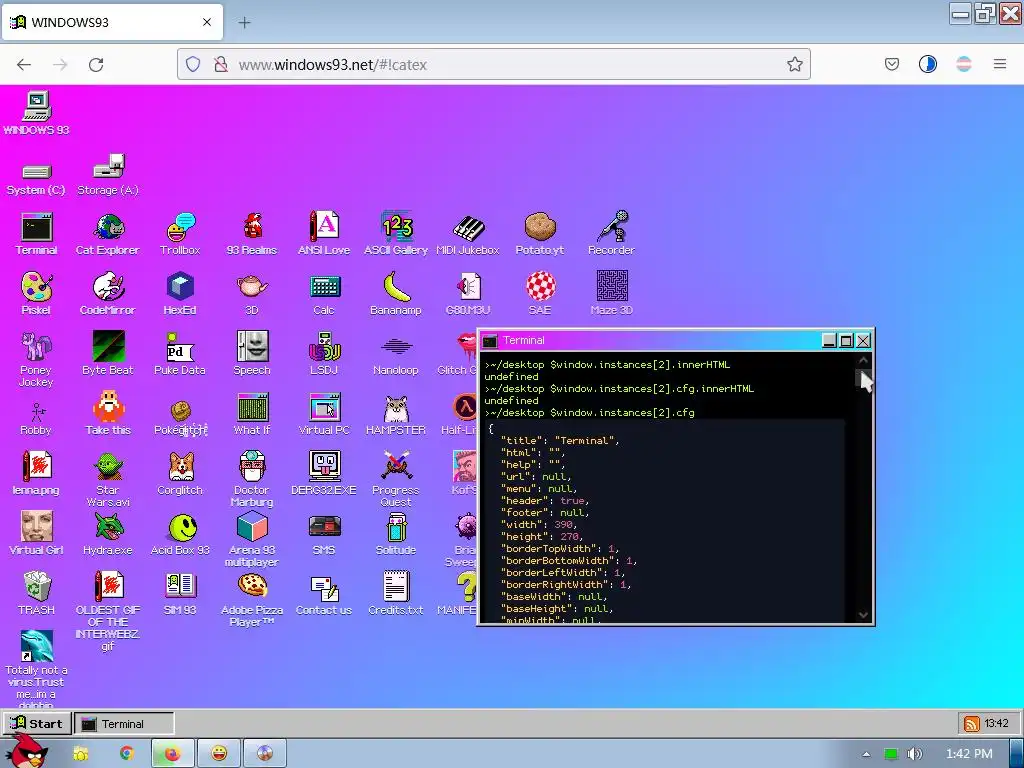Viewport: 1024px width, 768px height.
Task: Reload the page in the browser
Action: pos(96,65)
